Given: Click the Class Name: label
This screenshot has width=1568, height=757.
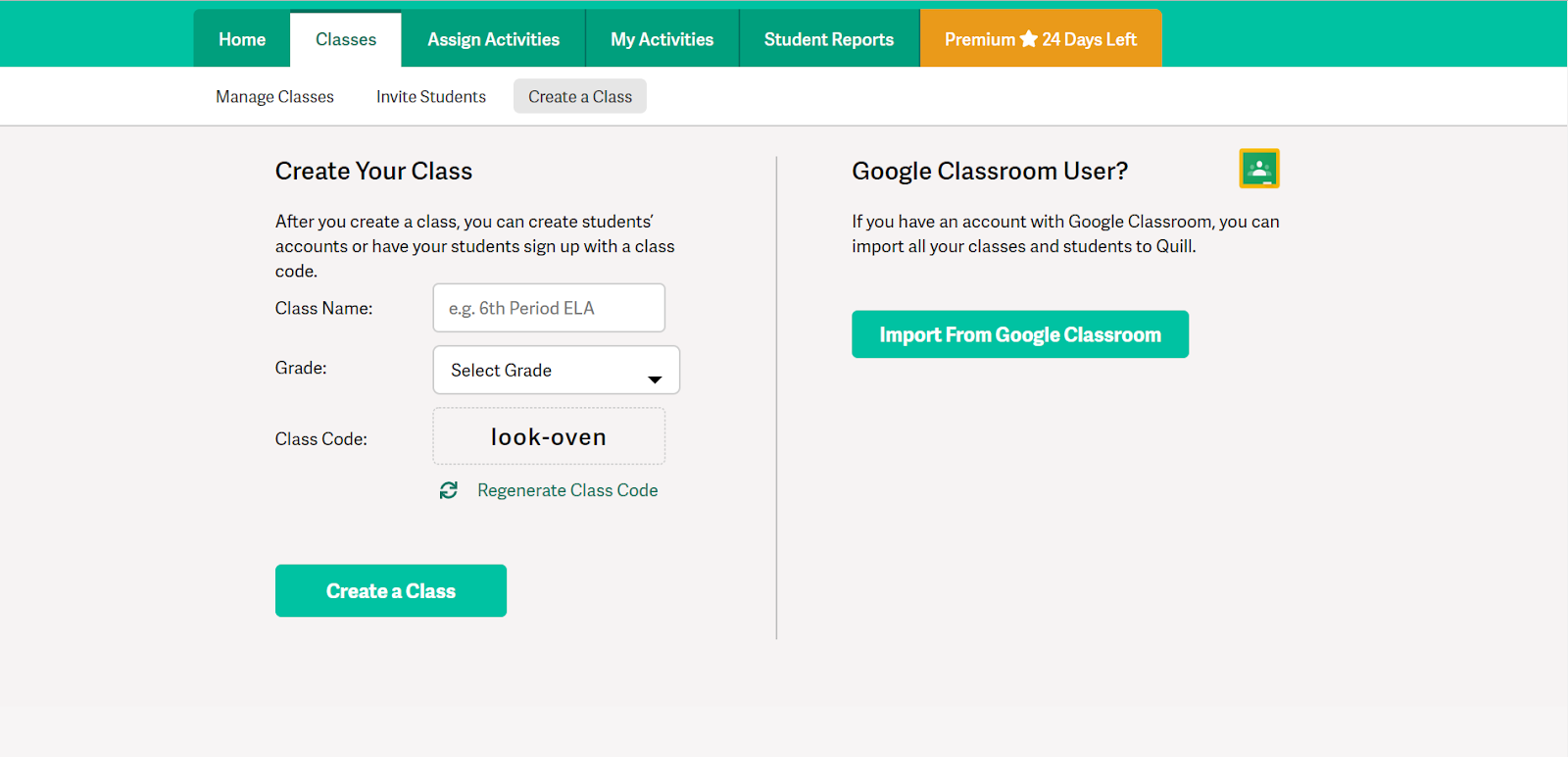Looking at the screenshot, I should pos(324,308).
